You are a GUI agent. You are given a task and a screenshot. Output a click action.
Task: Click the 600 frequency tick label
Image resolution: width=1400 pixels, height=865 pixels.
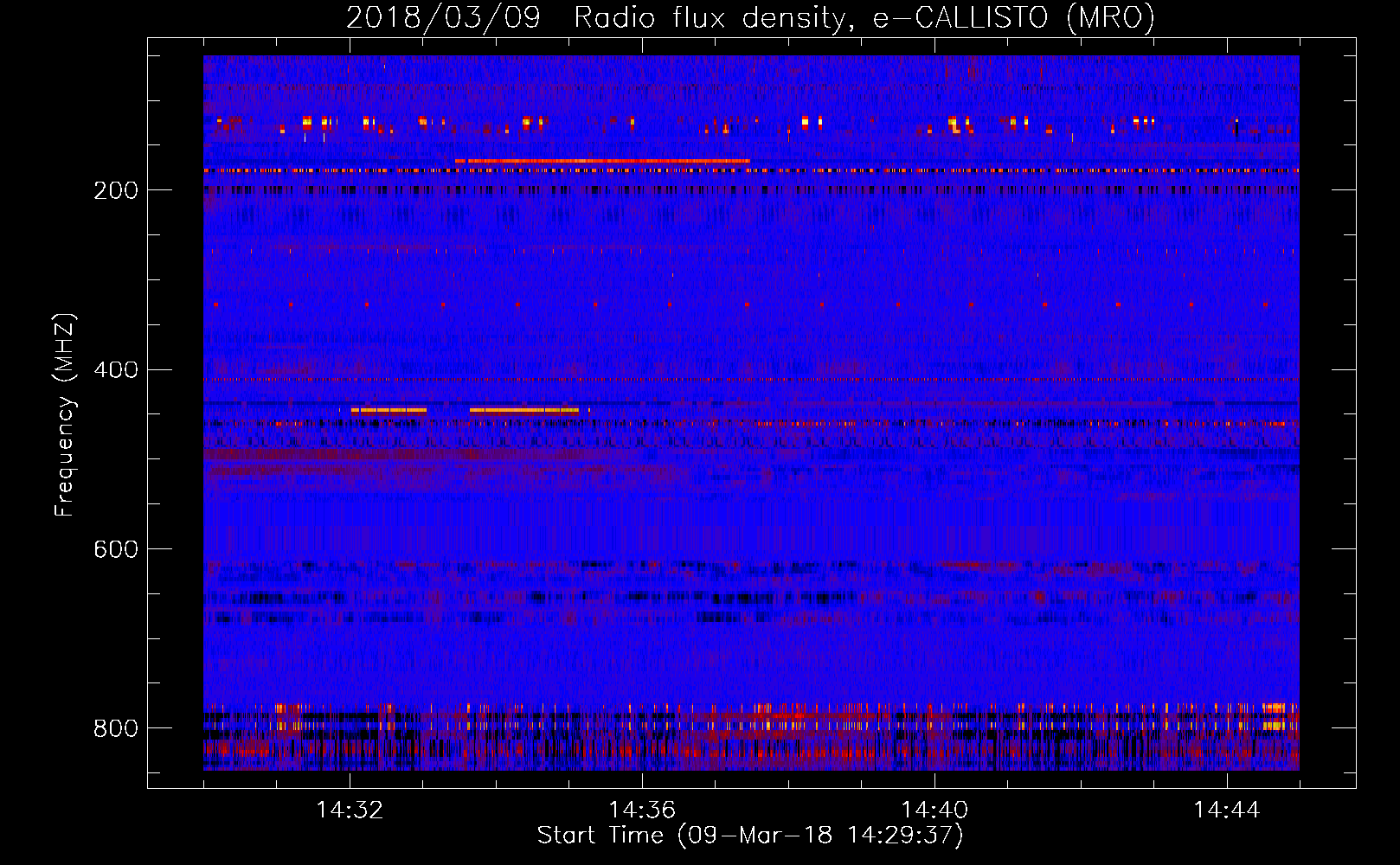[116, 549]
